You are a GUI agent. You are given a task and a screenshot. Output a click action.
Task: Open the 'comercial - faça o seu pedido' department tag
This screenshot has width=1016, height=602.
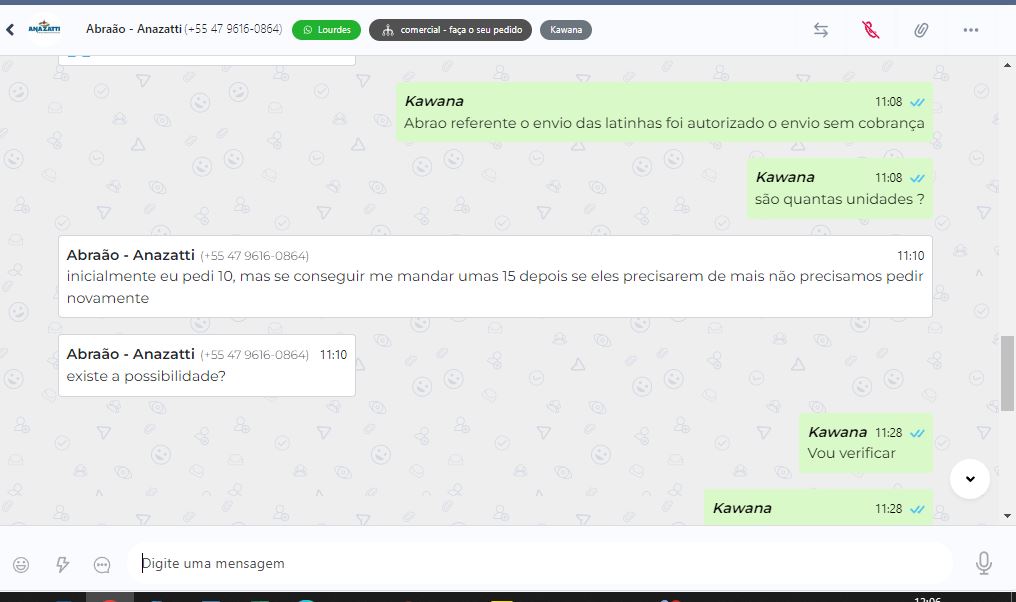click(x=450, y=30)
